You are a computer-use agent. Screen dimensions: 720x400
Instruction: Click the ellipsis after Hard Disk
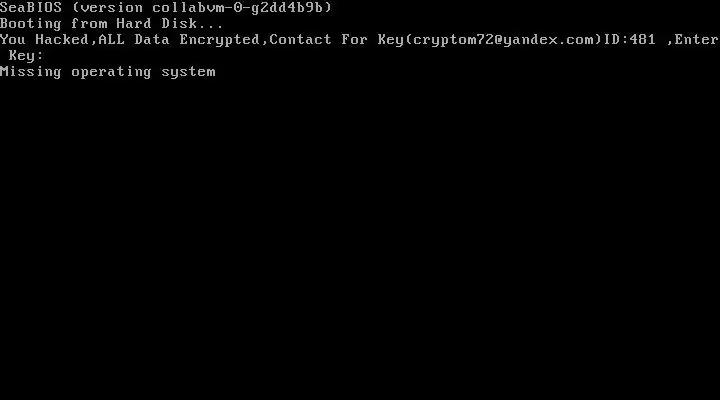coord(210,23)
